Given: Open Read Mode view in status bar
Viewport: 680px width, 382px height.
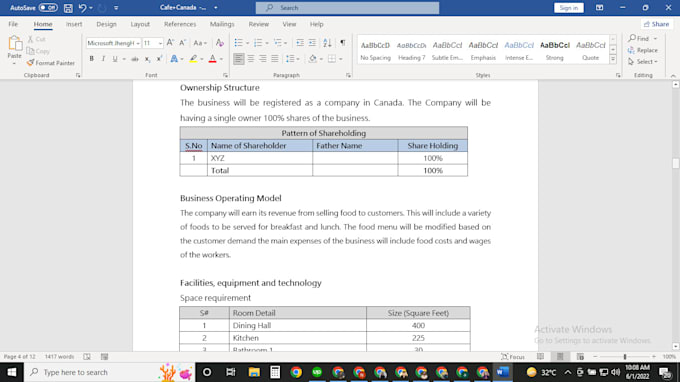Looking at the screenshot, I should click(540, 356).
